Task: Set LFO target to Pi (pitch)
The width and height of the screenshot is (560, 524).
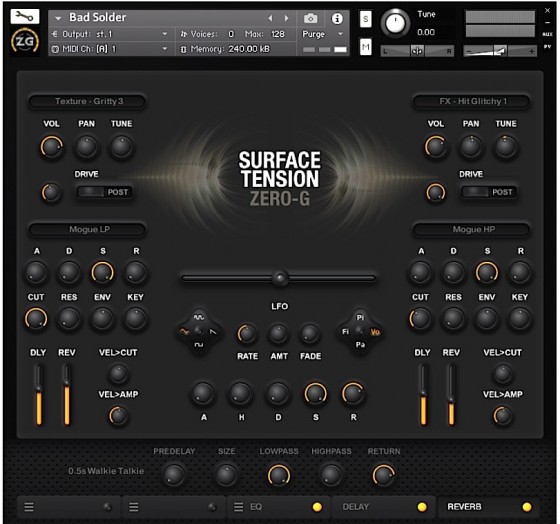Action: [x=360, y=318]
